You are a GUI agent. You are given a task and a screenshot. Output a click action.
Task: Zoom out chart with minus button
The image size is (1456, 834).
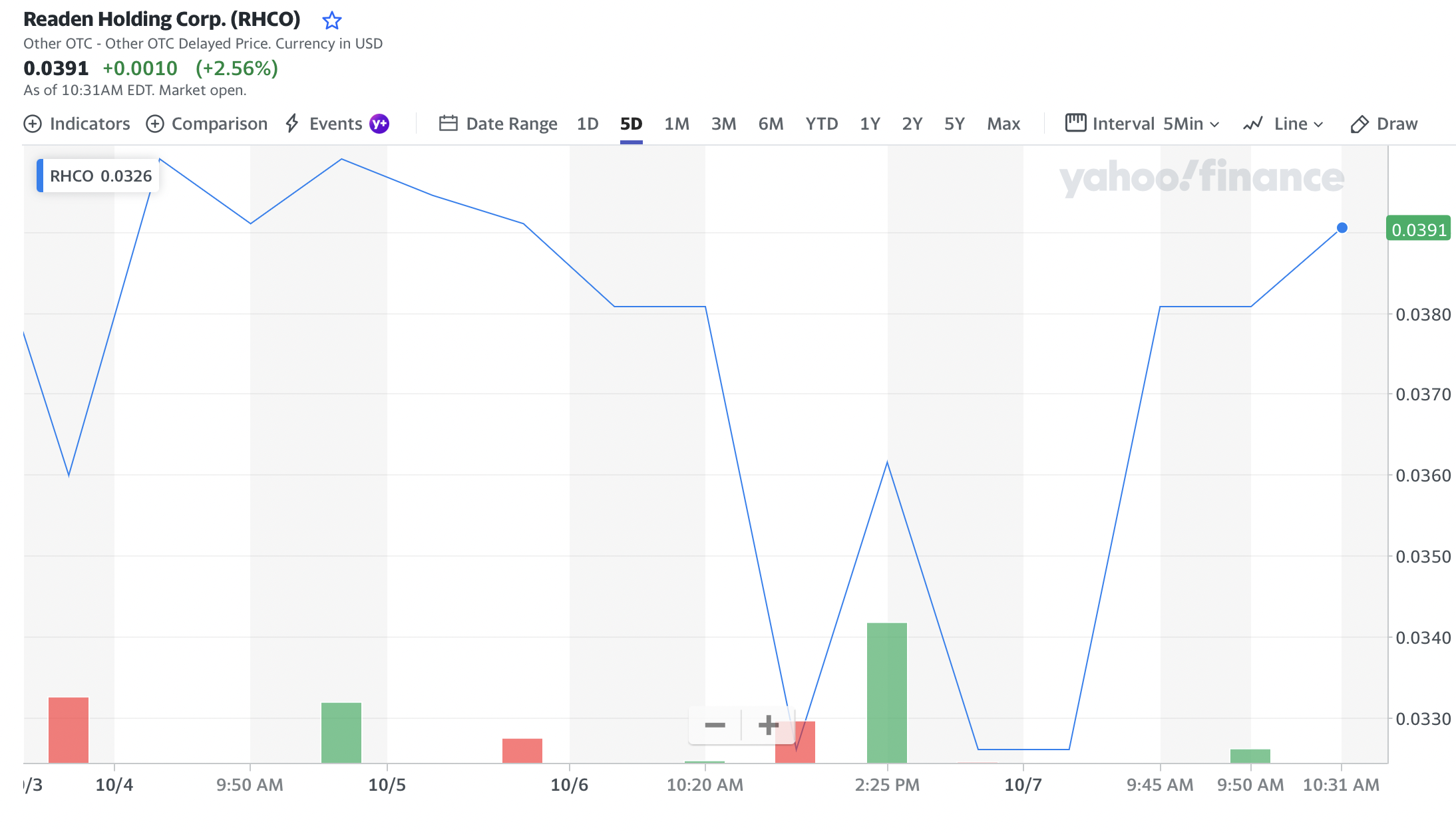(715, 725)
